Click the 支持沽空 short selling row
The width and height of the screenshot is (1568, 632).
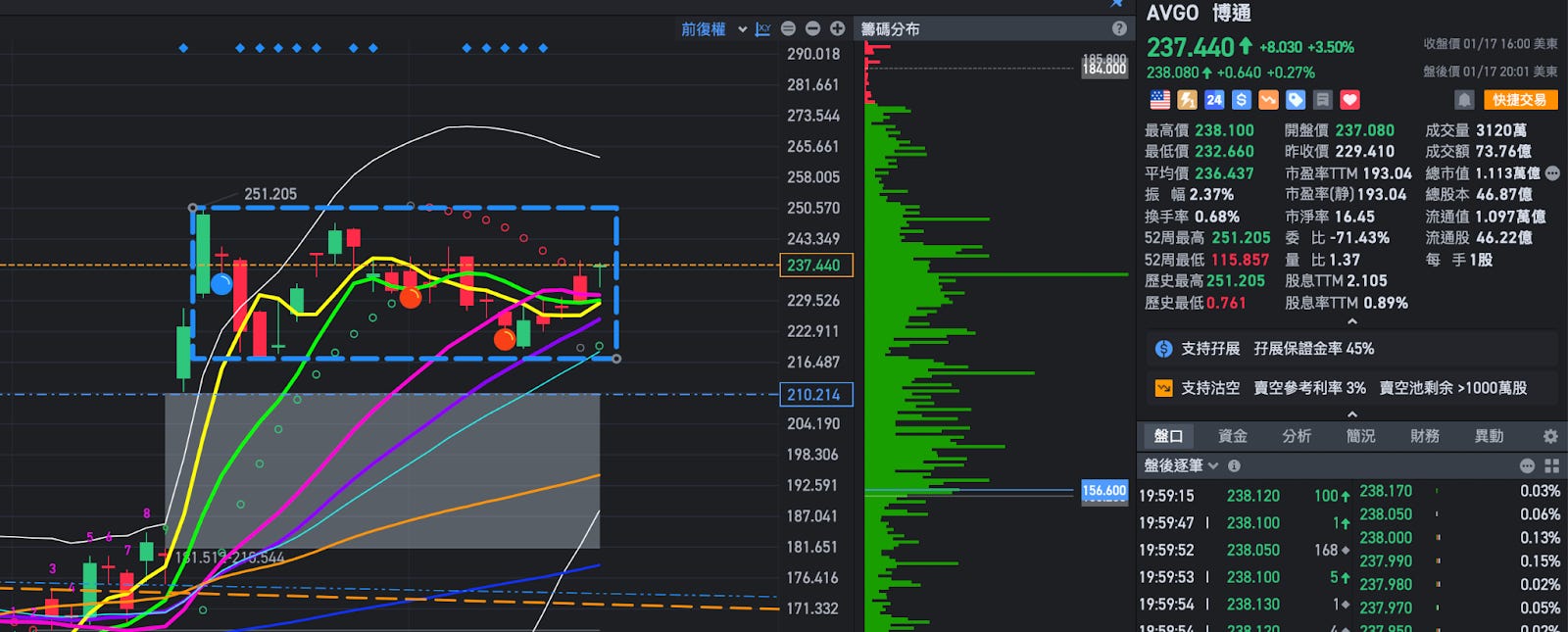[x=1351, y=388]
